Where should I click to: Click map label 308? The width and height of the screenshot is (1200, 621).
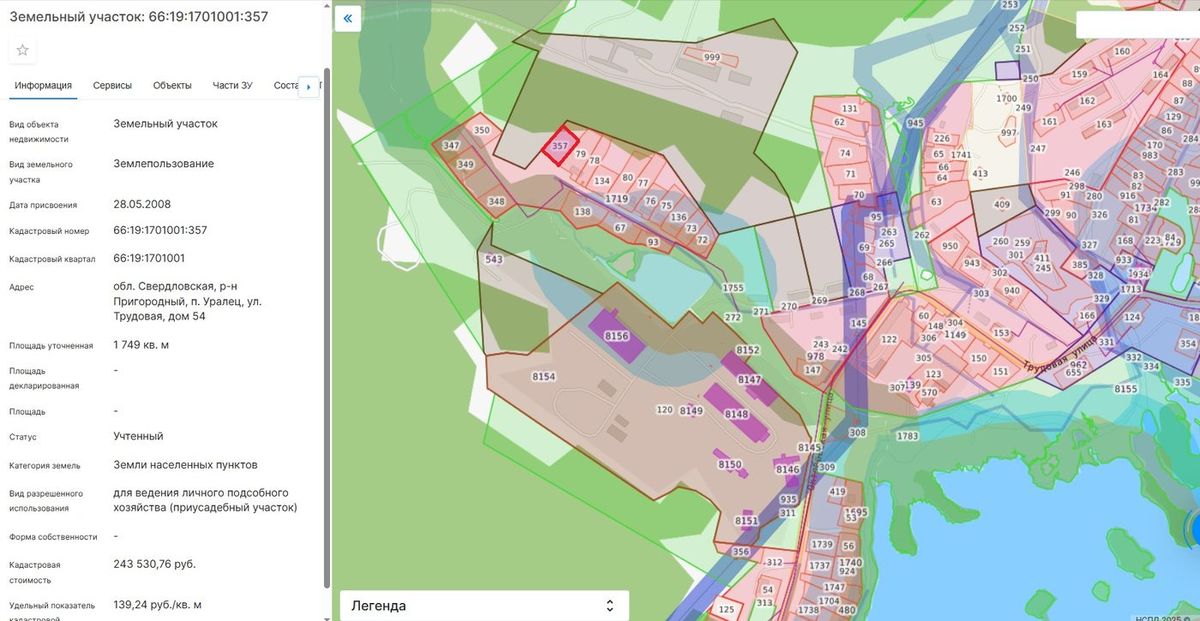(857, 433)
